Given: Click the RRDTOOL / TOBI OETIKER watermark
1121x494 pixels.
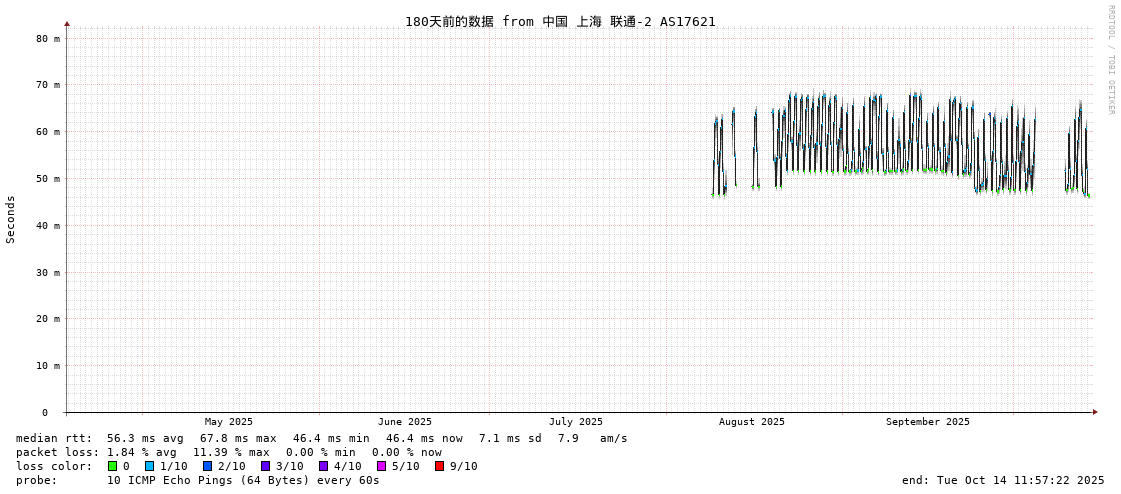Looking at the screenshot, I should click(1110, 60).
